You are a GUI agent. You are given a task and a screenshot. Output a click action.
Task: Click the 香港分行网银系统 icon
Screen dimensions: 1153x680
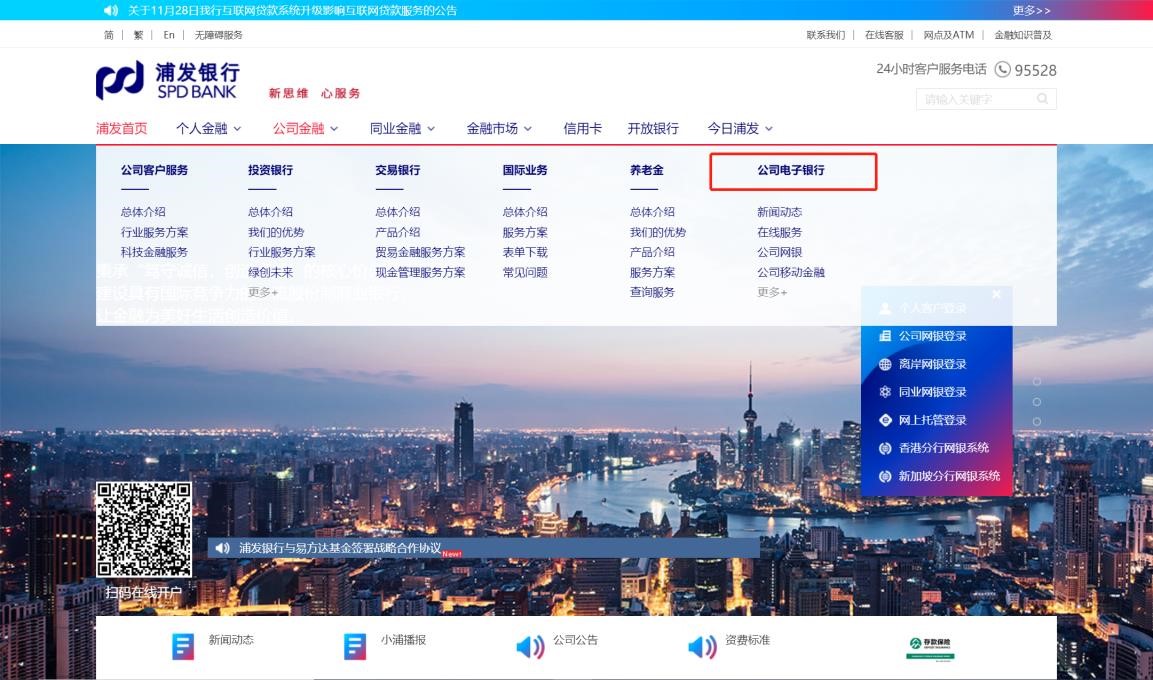885,448
